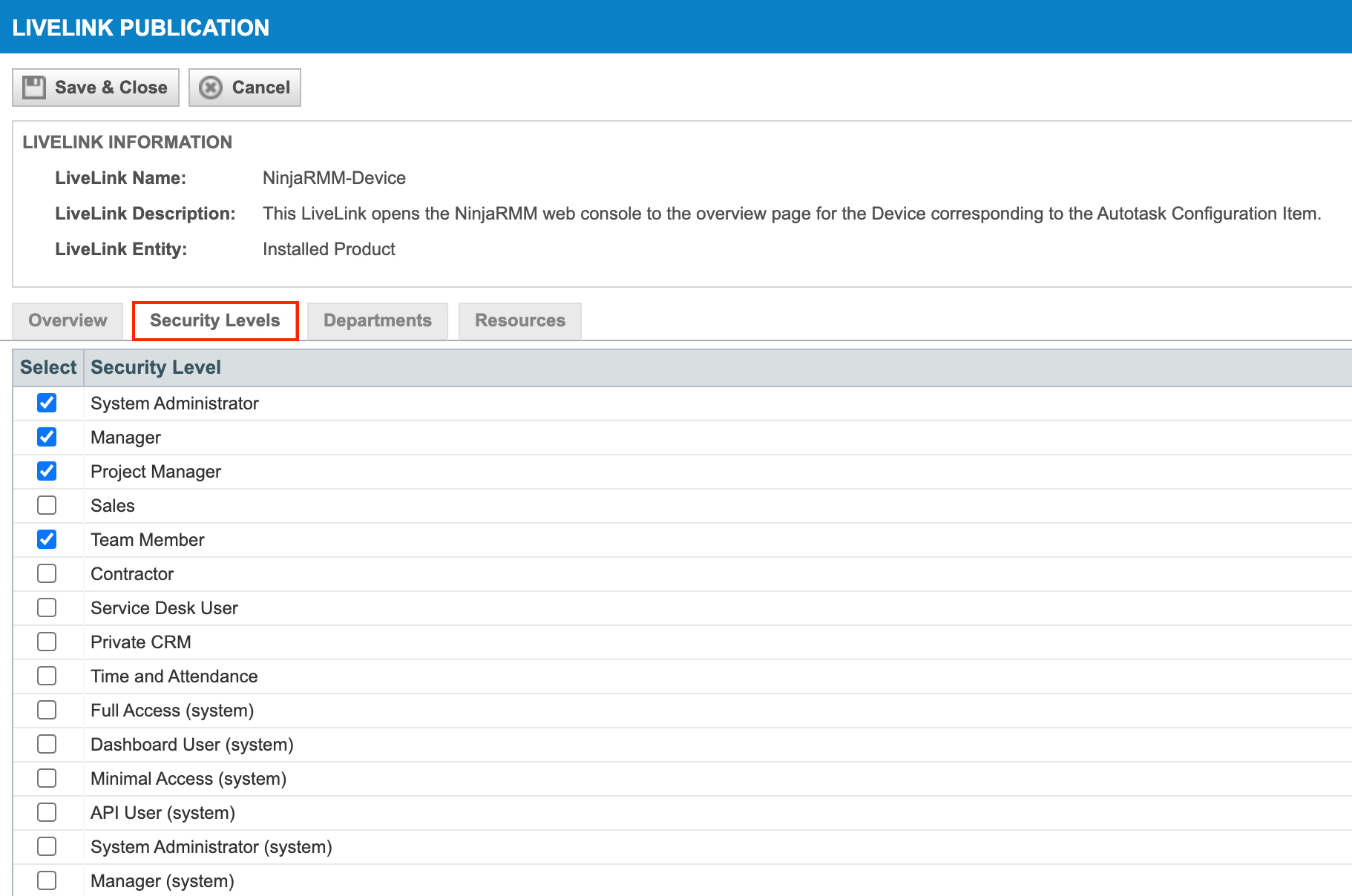Enable the Service Desk User checkbox
Viewport: 1352px width, 896px height.
click(47, 607)
